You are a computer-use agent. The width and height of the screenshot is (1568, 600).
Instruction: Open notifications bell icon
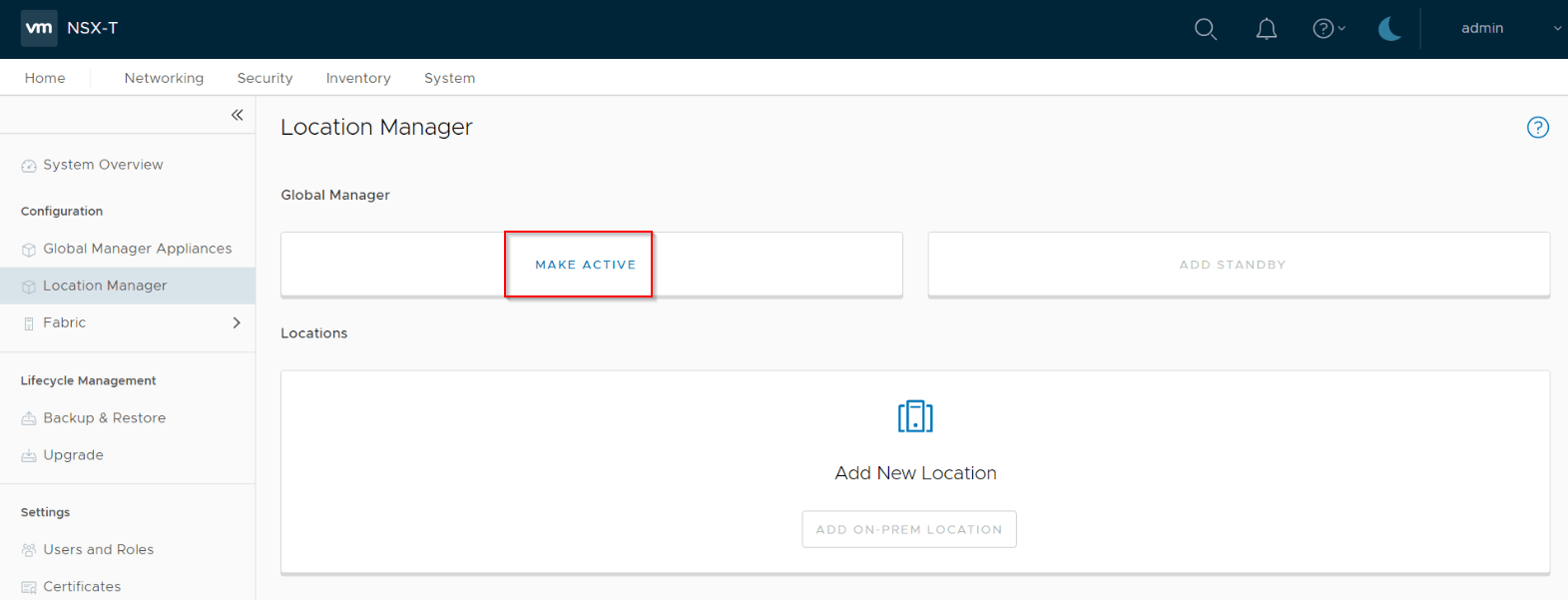pos(1267,29)
